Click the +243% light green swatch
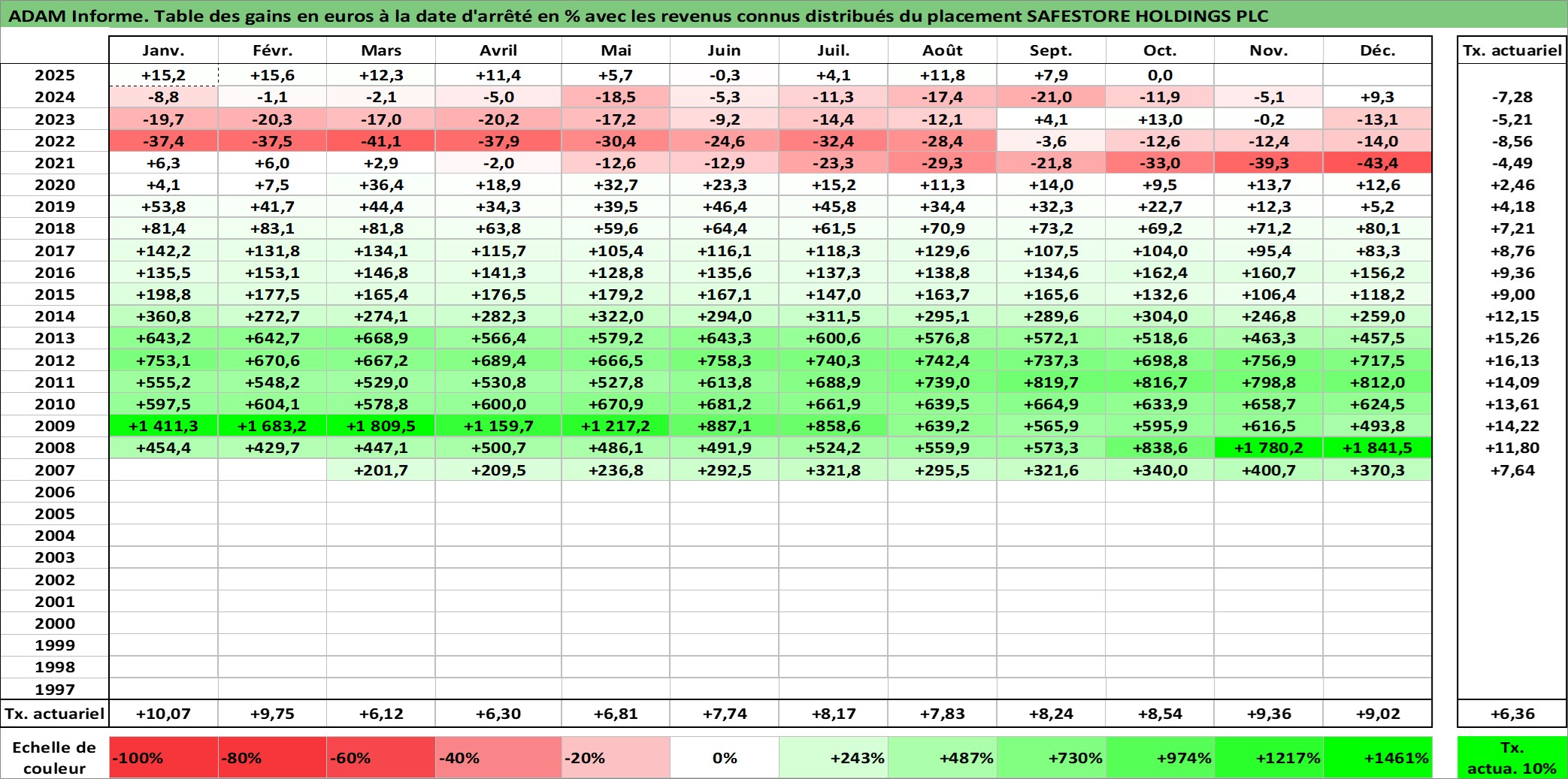Viewport: 1568px width, 779px height. point(834,757)
